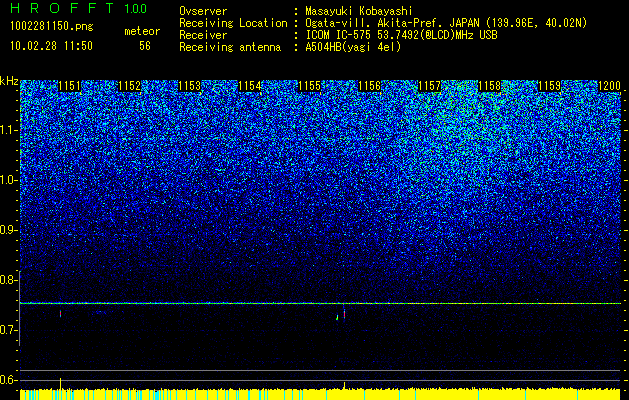Click the red meteor echo near 1155
The height and width of the screenshot is (400, 629).
point(344,314)
